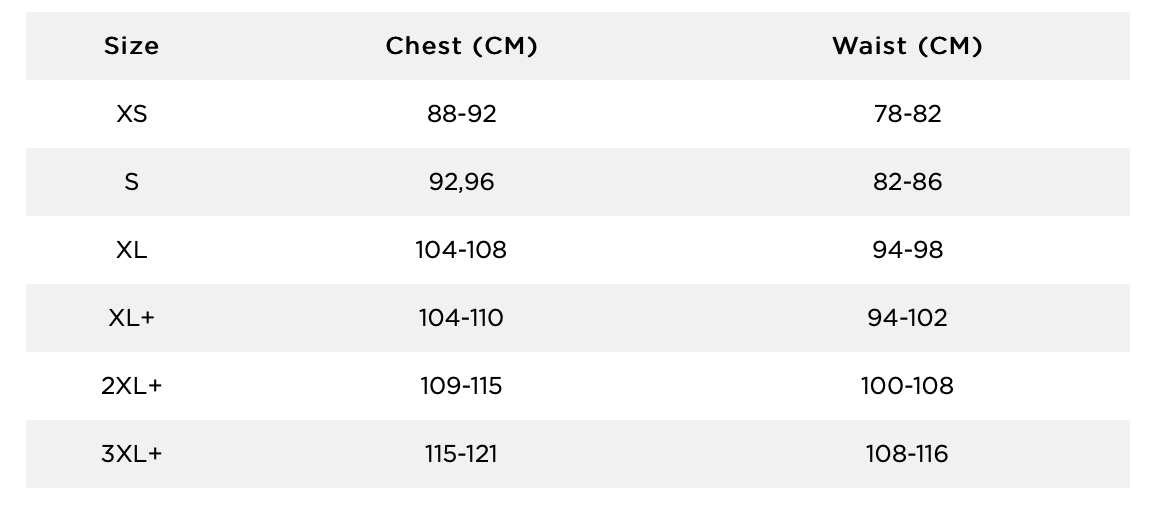This screenshot has height=508, width=1150.
Task: Select the 2XL+ size cell
Action: (x=131, y=386)
